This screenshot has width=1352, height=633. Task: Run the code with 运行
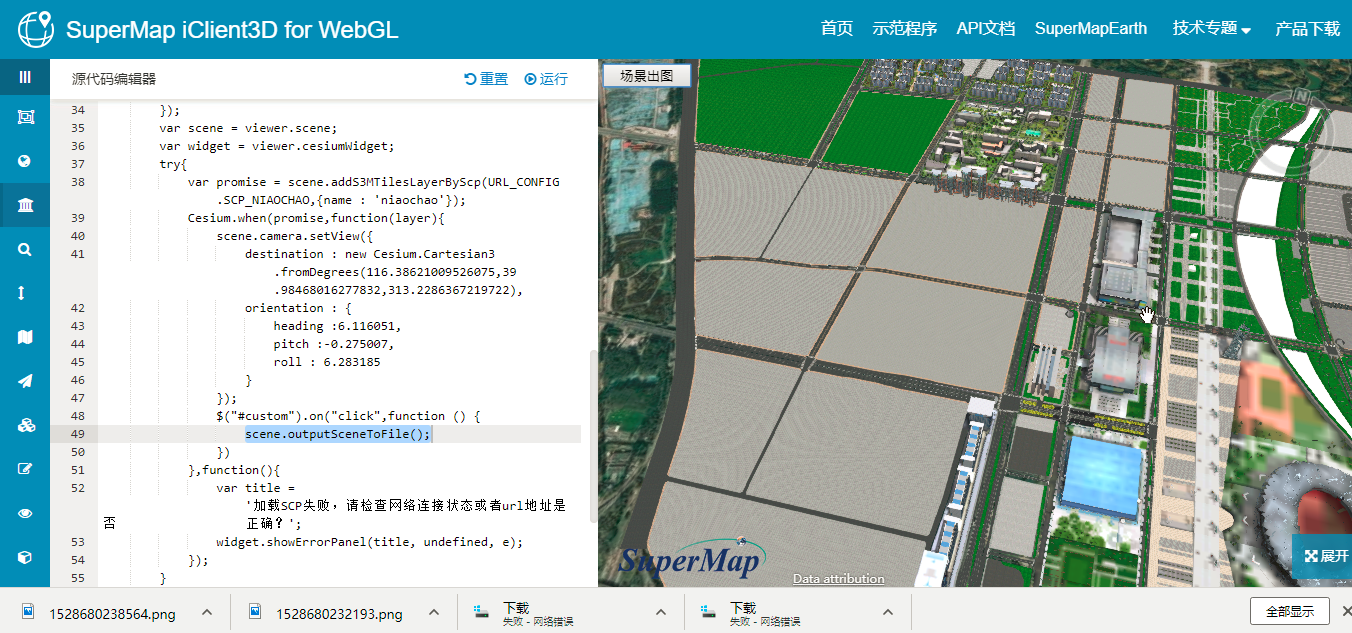click(546, 79)
